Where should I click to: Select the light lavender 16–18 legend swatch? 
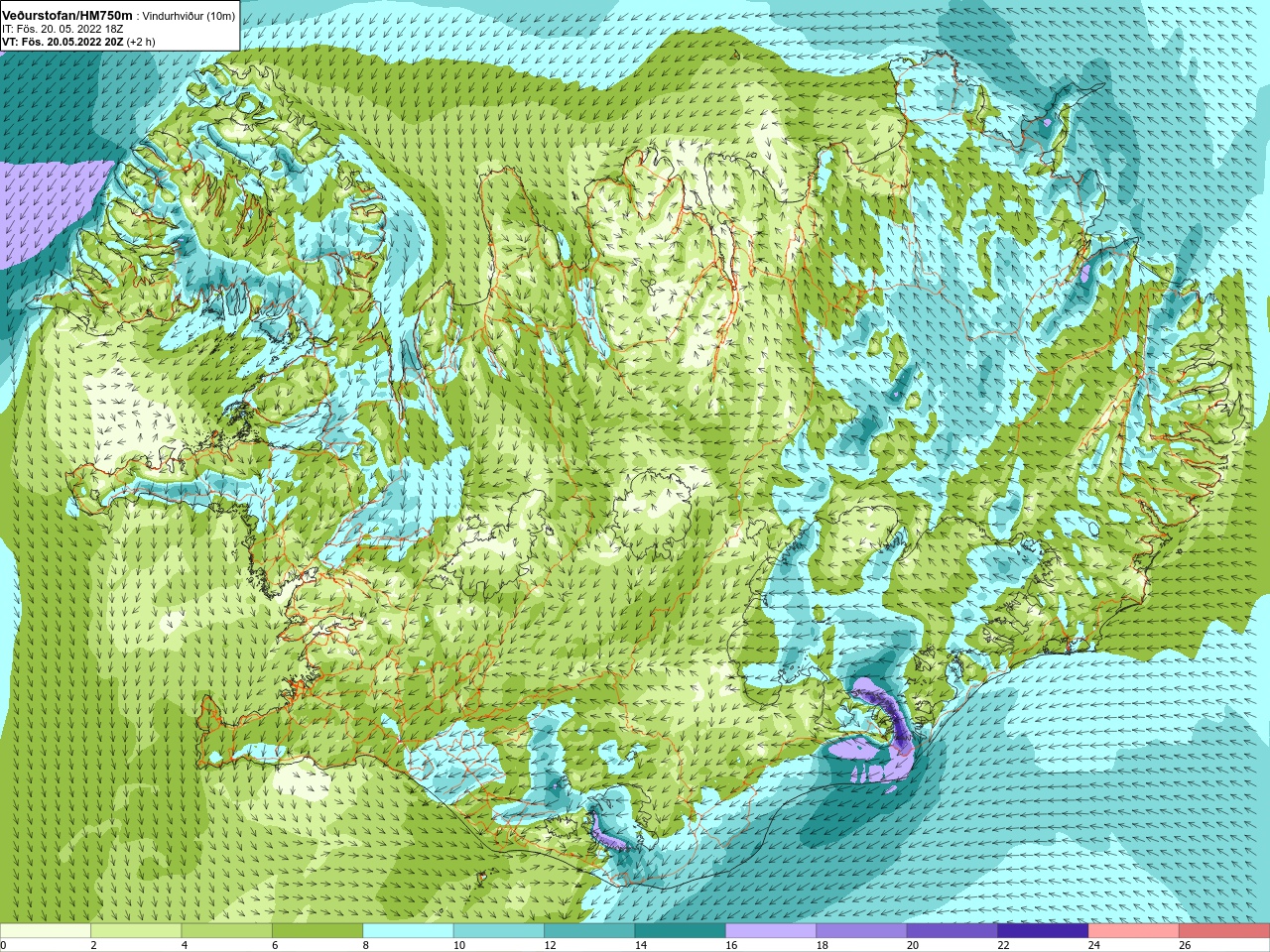tap(771, 931)
